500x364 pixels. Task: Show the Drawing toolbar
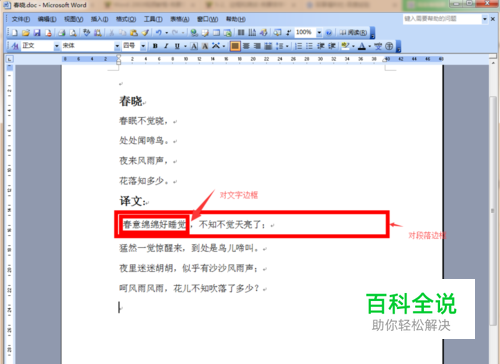tap(263, 33)
